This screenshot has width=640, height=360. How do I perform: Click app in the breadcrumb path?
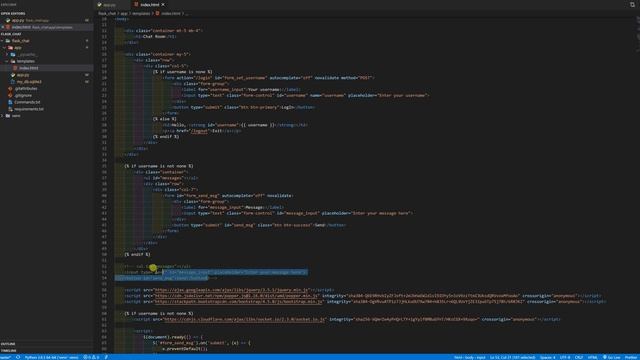point(124,13)
